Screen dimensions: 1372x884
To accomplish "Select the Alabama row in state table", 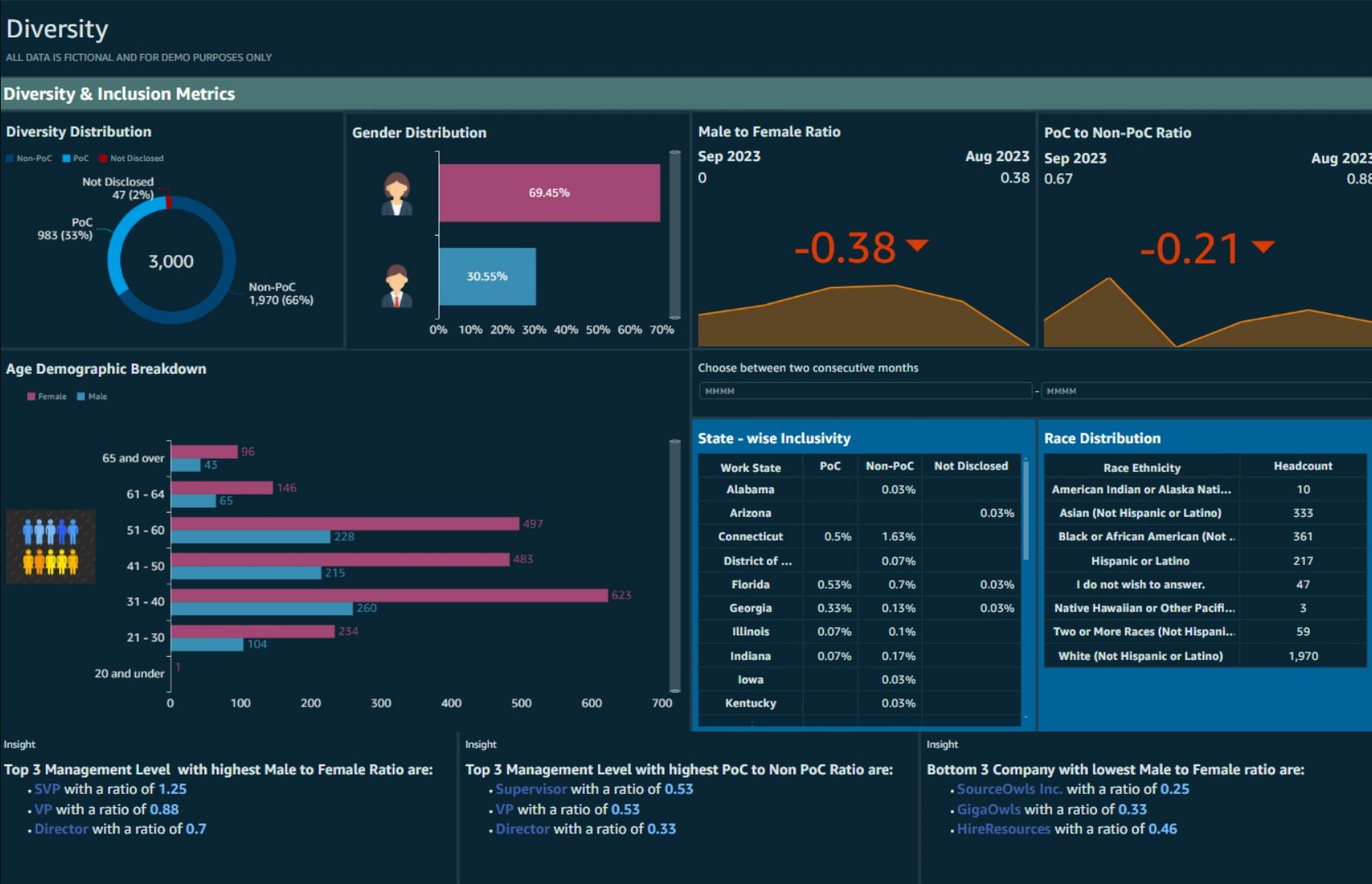I will point(860,489).
